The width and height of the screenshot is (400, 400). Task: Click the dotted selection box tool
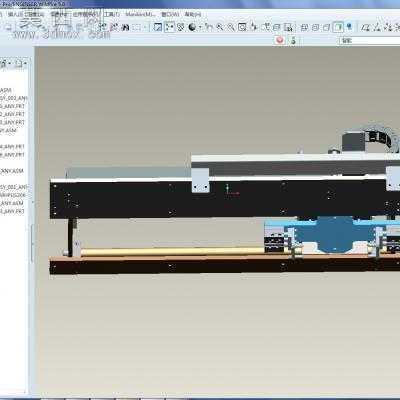click(137, 27)
